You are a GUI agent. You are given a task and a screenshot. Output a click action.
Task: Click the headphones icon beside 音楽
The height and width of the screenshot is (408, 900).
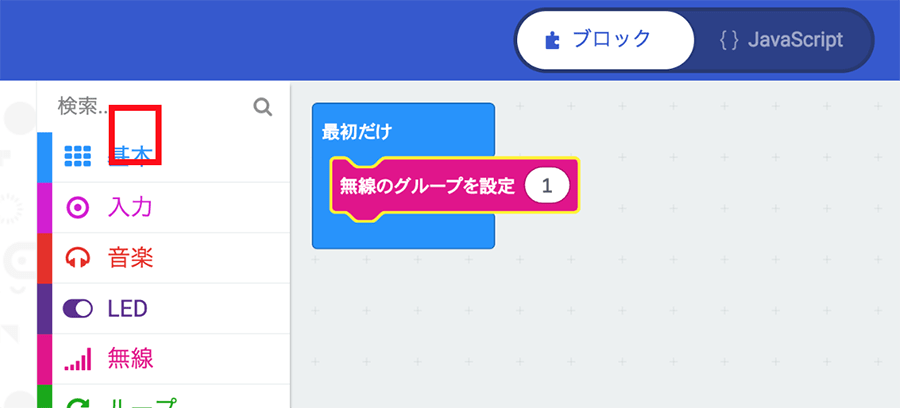pos(78,258)
